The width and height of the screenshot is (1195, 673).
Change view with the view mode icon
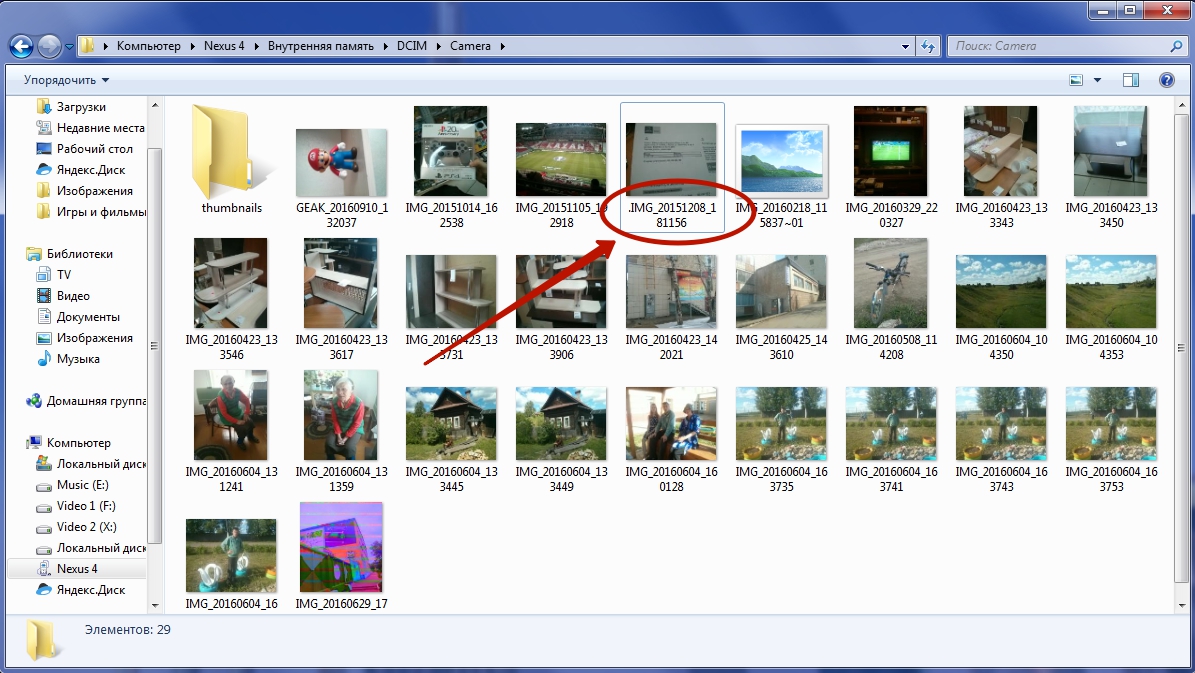pyautogui.click(x=1076, y=80)
